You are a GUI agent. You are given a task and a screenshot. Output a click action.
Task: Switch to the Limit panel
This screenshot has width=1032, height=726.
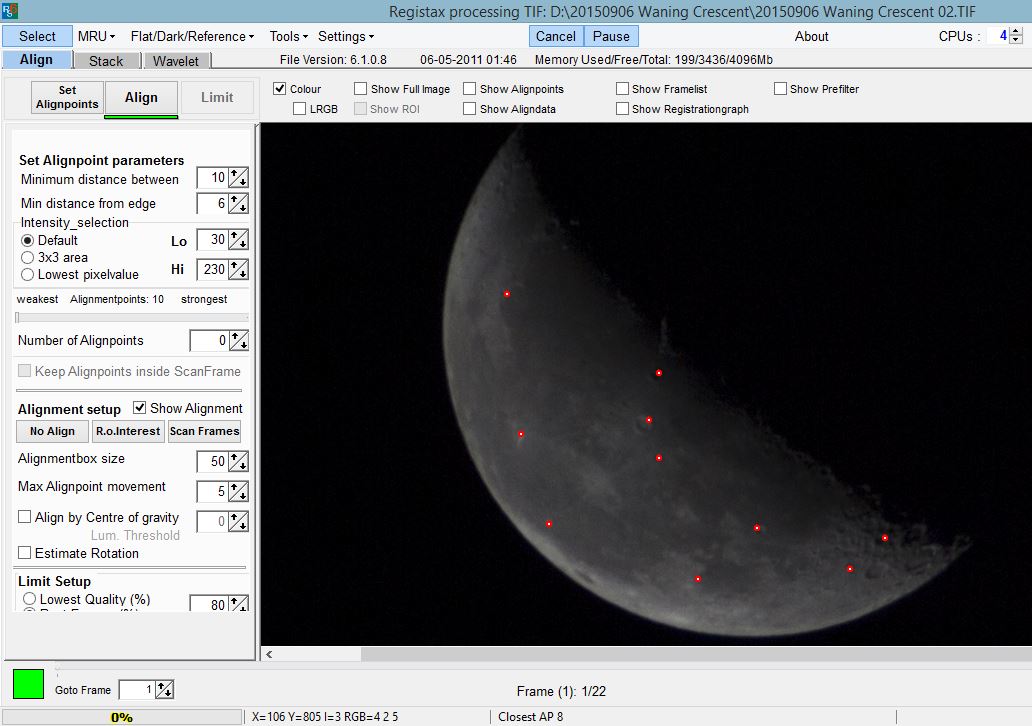[x=217, y=98]
